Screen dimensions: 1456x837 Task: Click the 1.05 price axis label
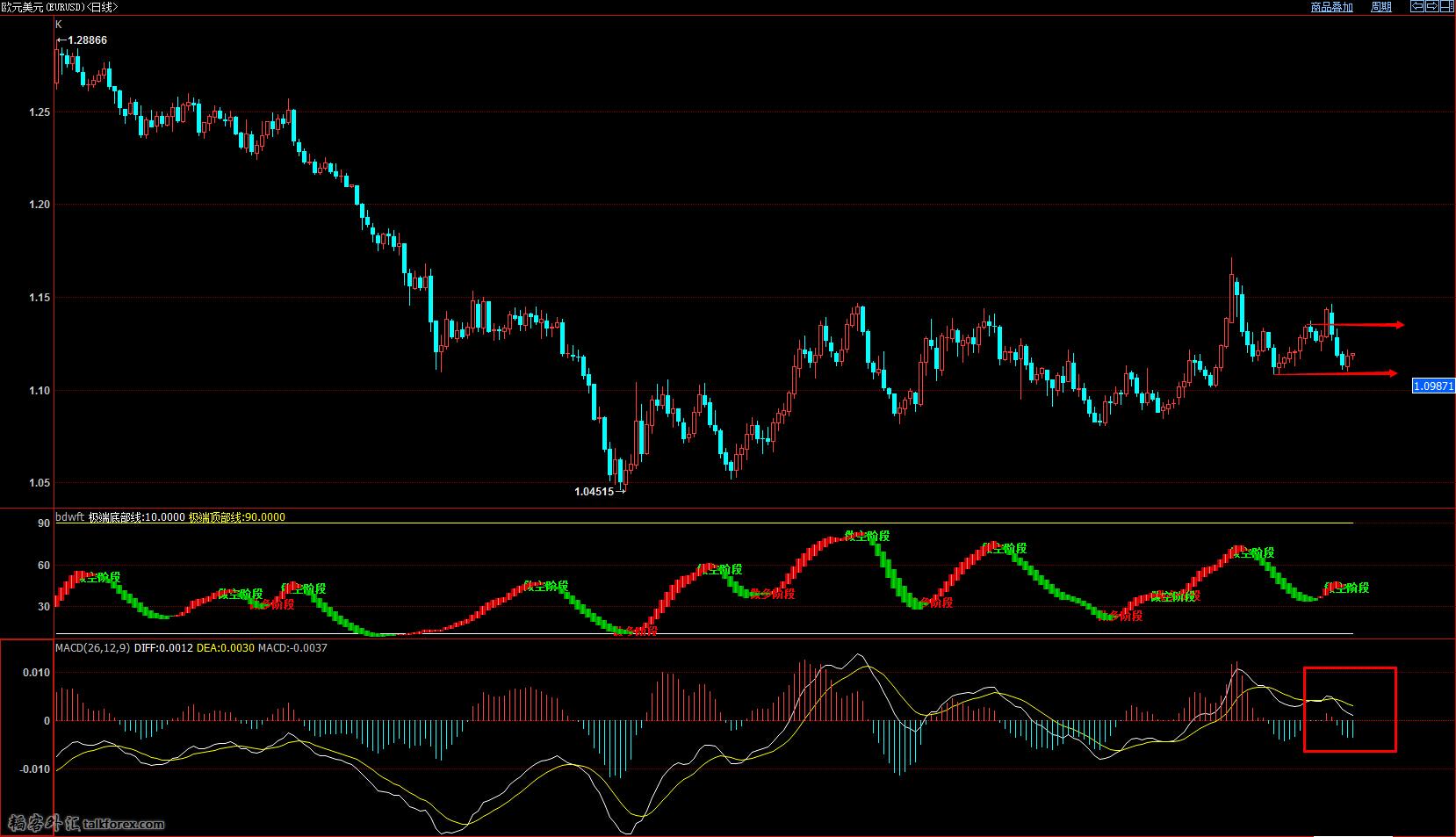39,483
